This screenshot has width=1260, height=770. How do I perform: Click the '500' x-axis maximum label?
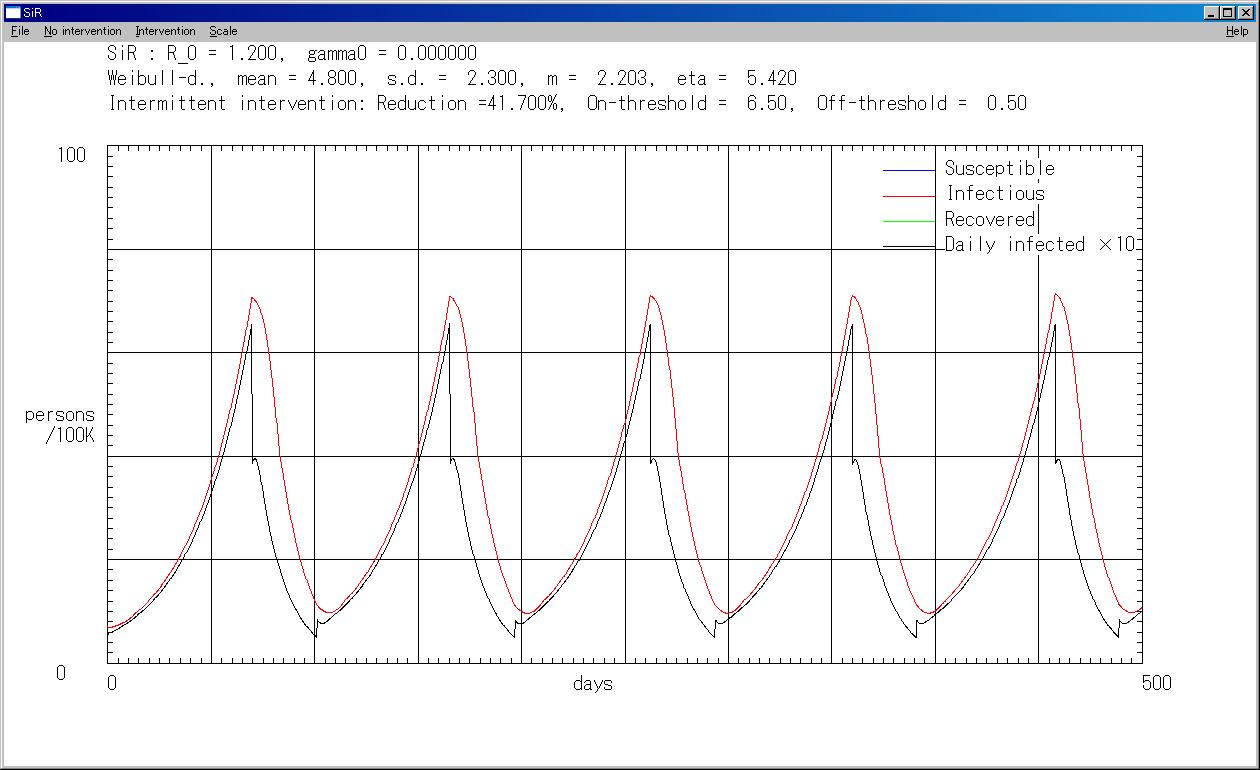point(1156,683)
